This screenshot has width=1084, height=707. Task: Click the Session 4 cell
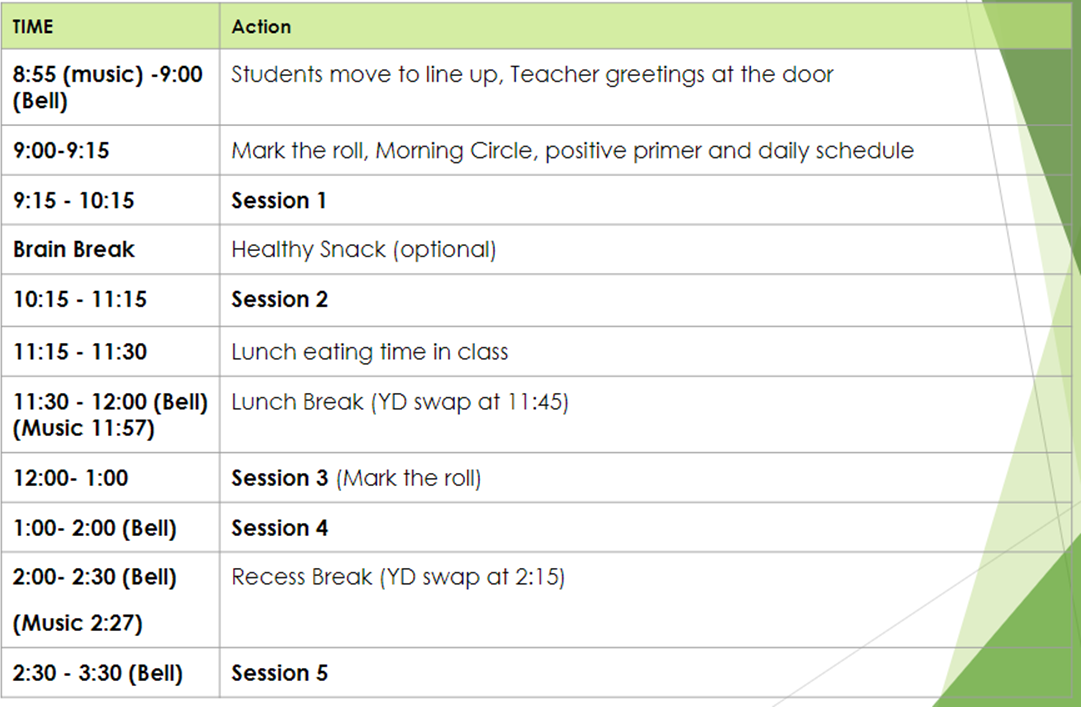(279, 528)
